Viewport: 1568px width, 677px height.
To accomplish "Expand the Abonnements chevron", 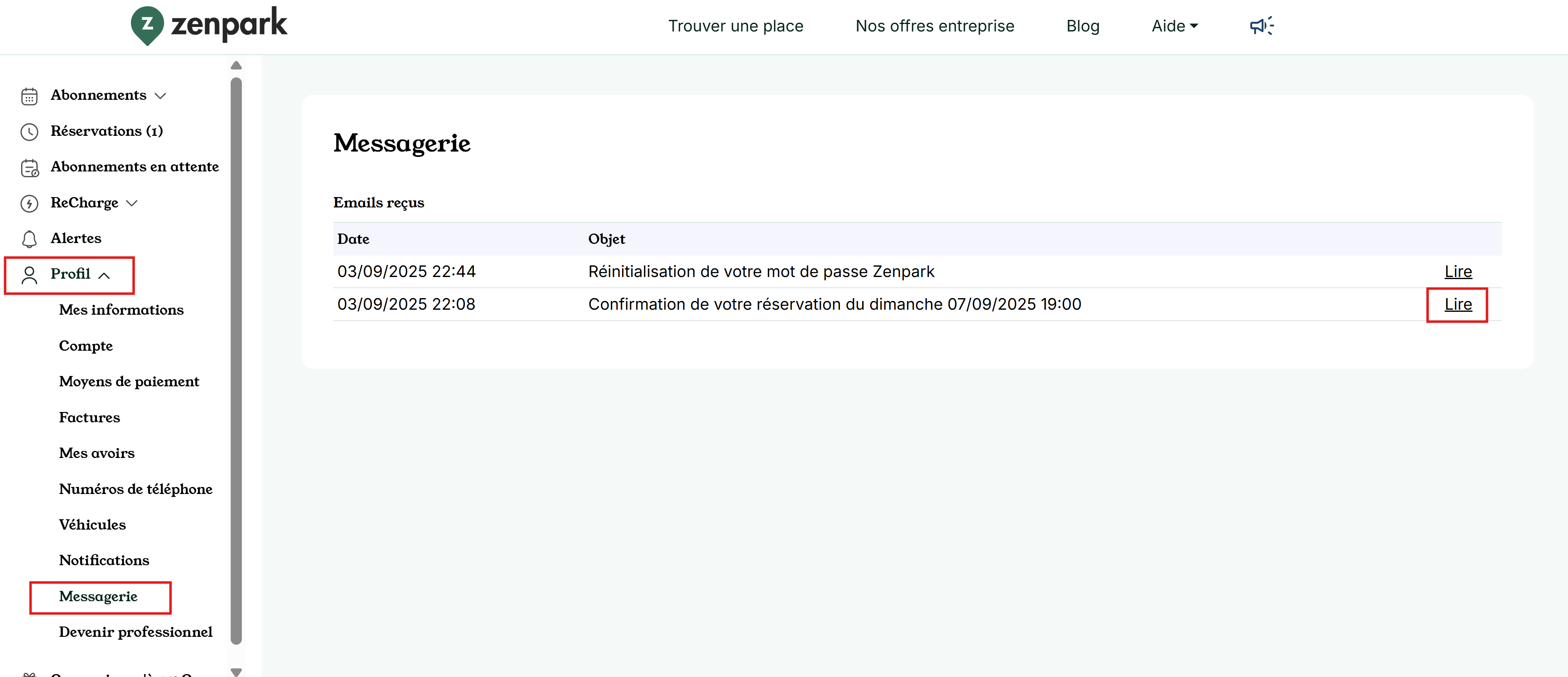I will click(x=160, y=96).
